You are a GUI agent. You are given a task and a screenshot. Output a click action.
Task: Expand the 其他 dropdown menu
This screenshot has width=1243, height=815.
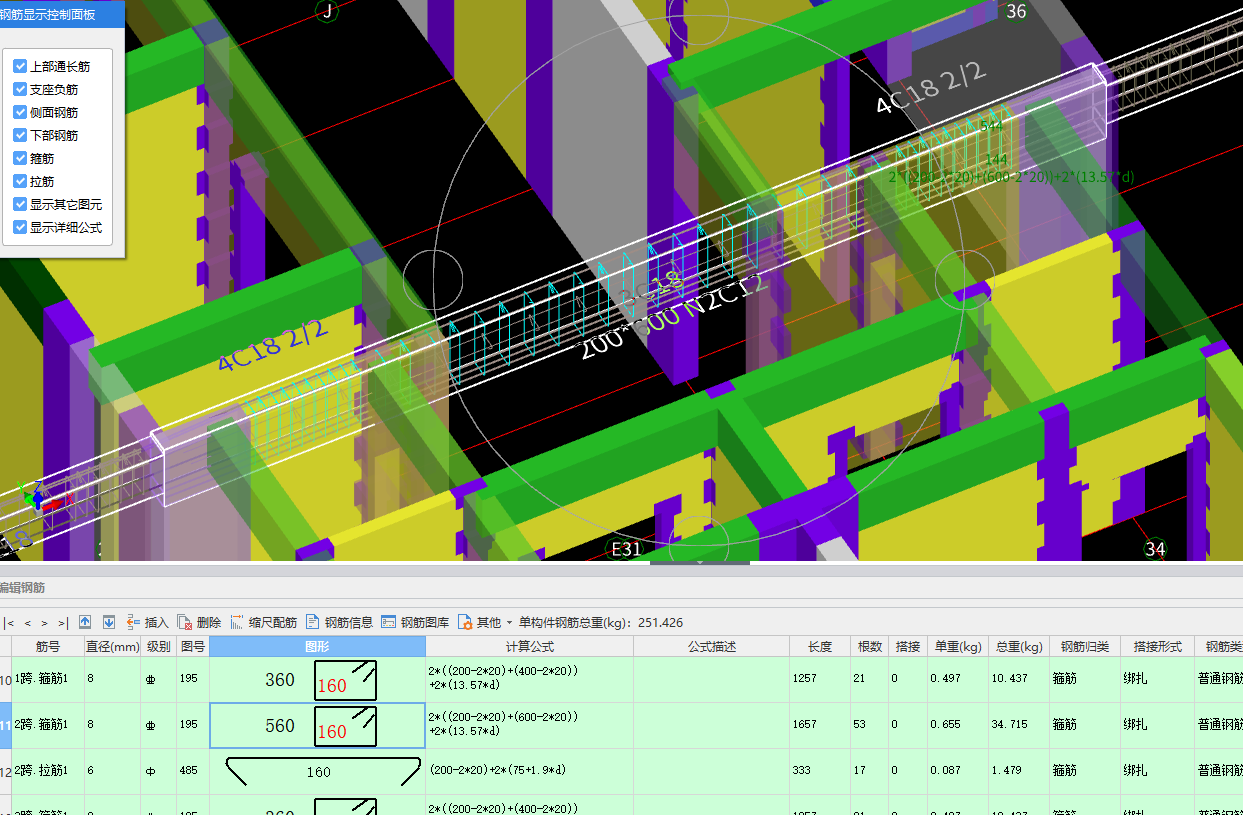pos(488,622)
